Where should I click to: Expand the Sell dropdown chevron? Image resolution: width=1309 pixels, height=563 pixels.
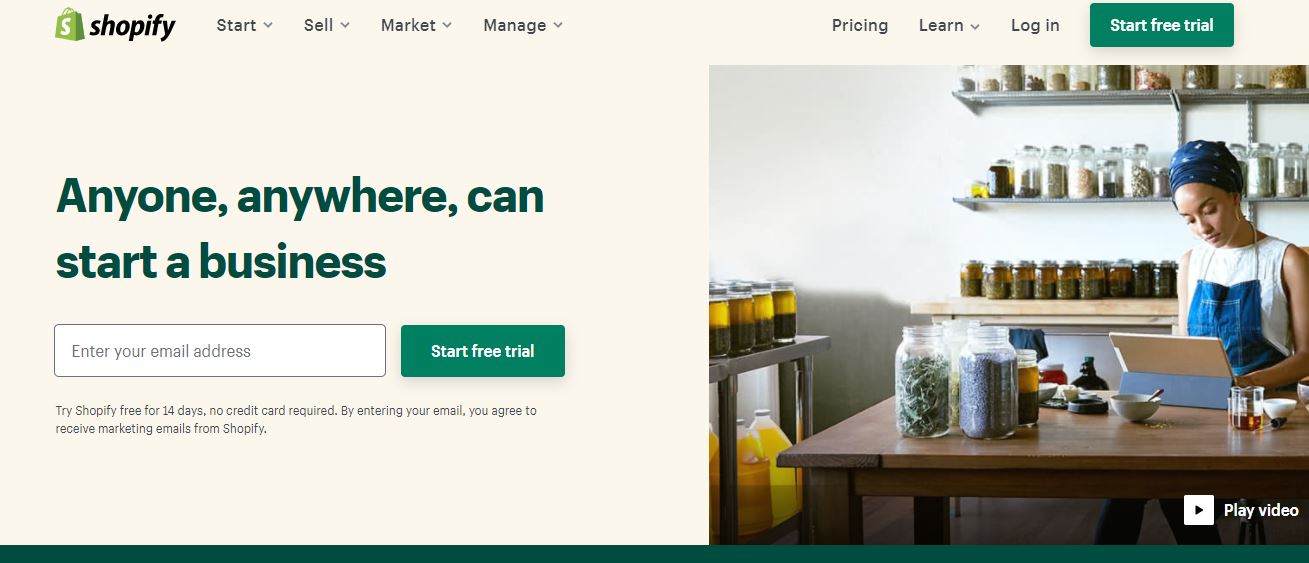(345, 26)
